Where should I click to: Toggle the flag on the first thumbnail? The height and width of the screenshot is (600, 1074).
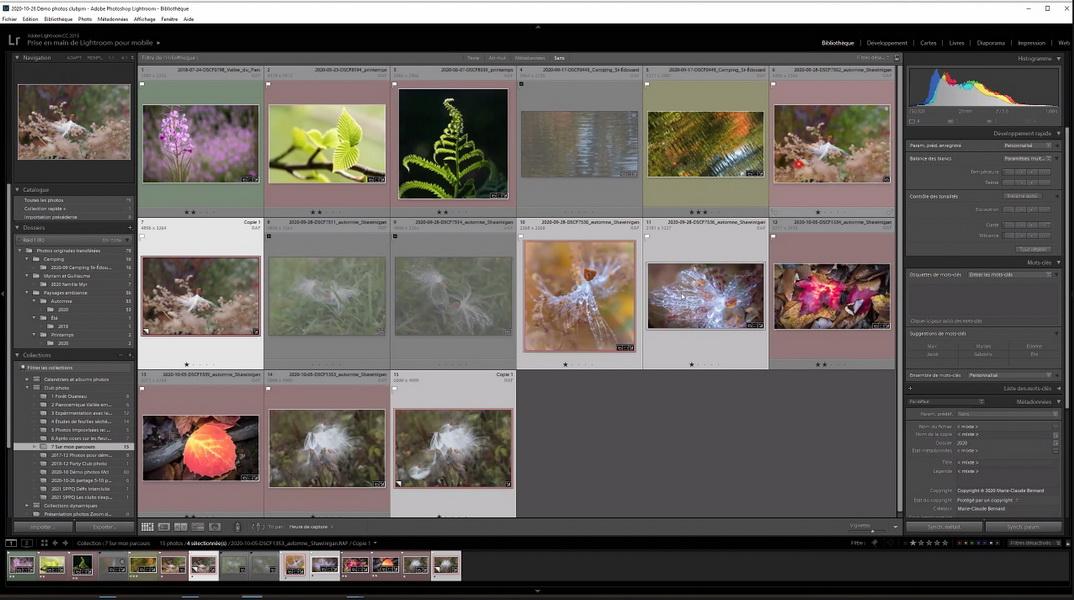coord(143,84)
